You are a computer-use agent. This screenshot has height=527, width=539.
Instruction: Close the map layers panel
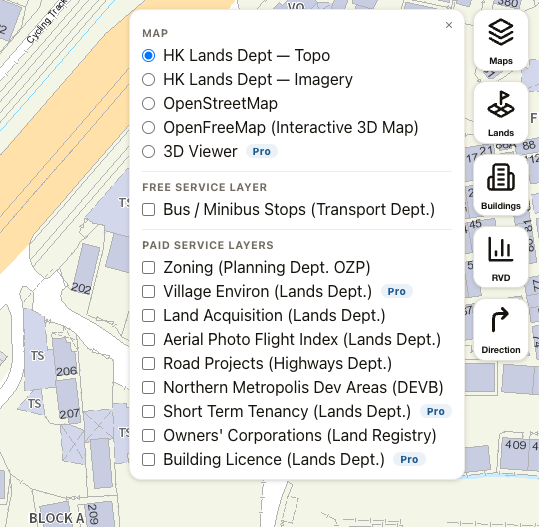pyautogui.click(x=449, y=25)
